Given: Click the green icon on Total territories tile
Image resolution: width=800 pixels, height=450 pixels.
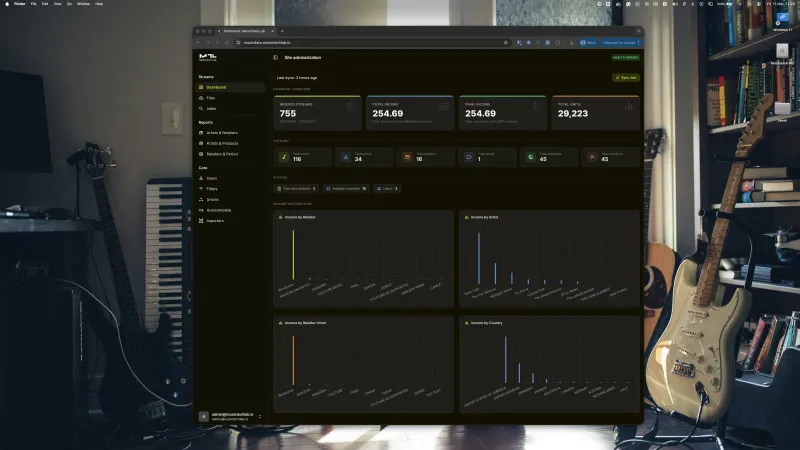Looking at the screenshot, I should coord(531,157).
